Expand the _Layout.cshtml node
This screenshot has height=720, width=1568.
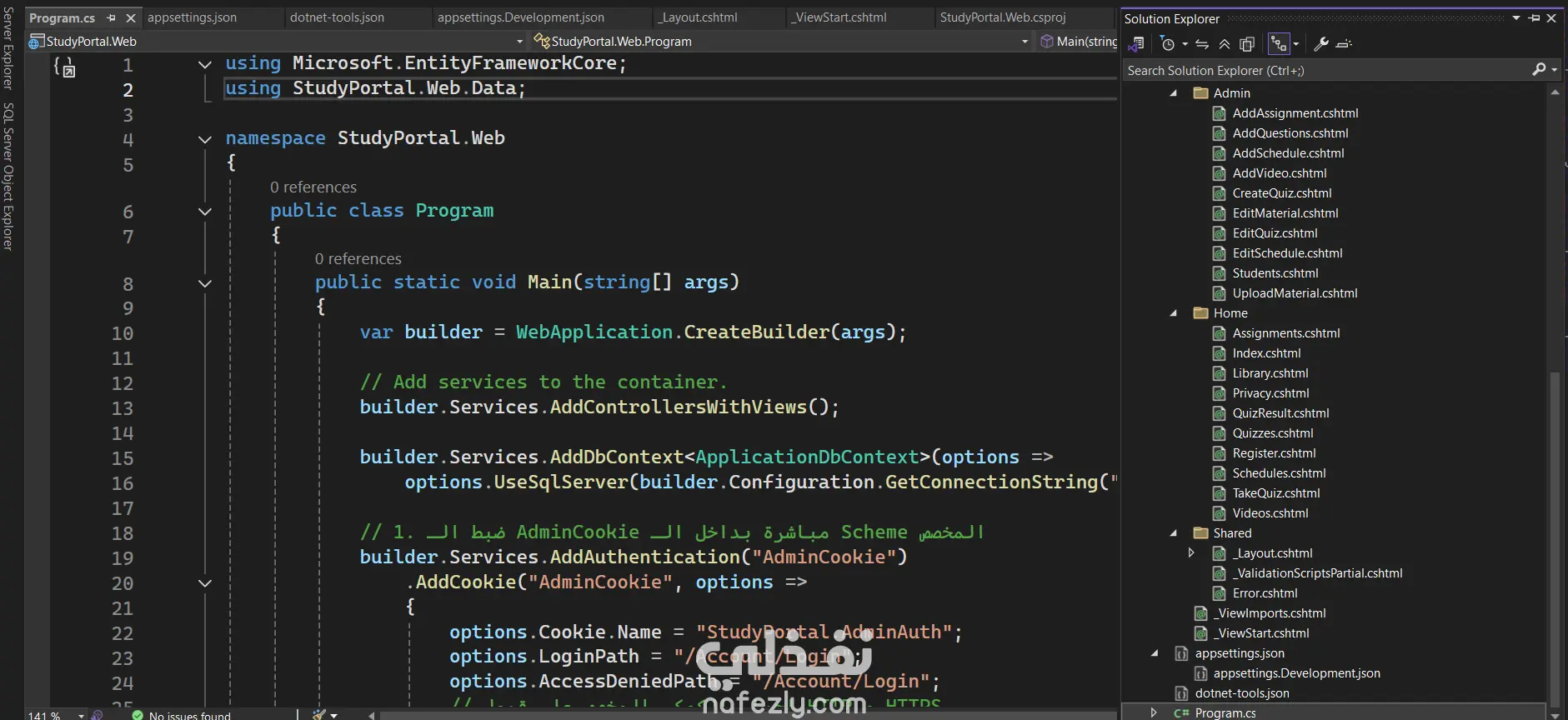point(1191,553)
